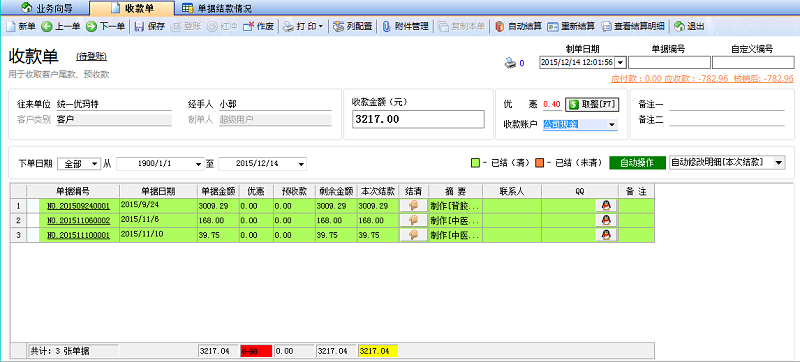
Task: Open column configuration 列配置
Action: [352, 27]
